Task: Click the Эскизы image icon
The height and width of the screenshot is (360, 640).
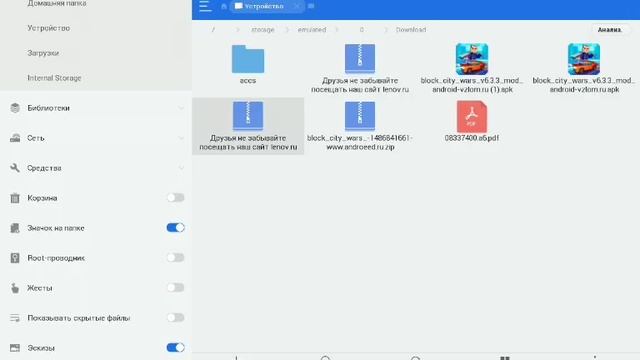Action: 15,348
